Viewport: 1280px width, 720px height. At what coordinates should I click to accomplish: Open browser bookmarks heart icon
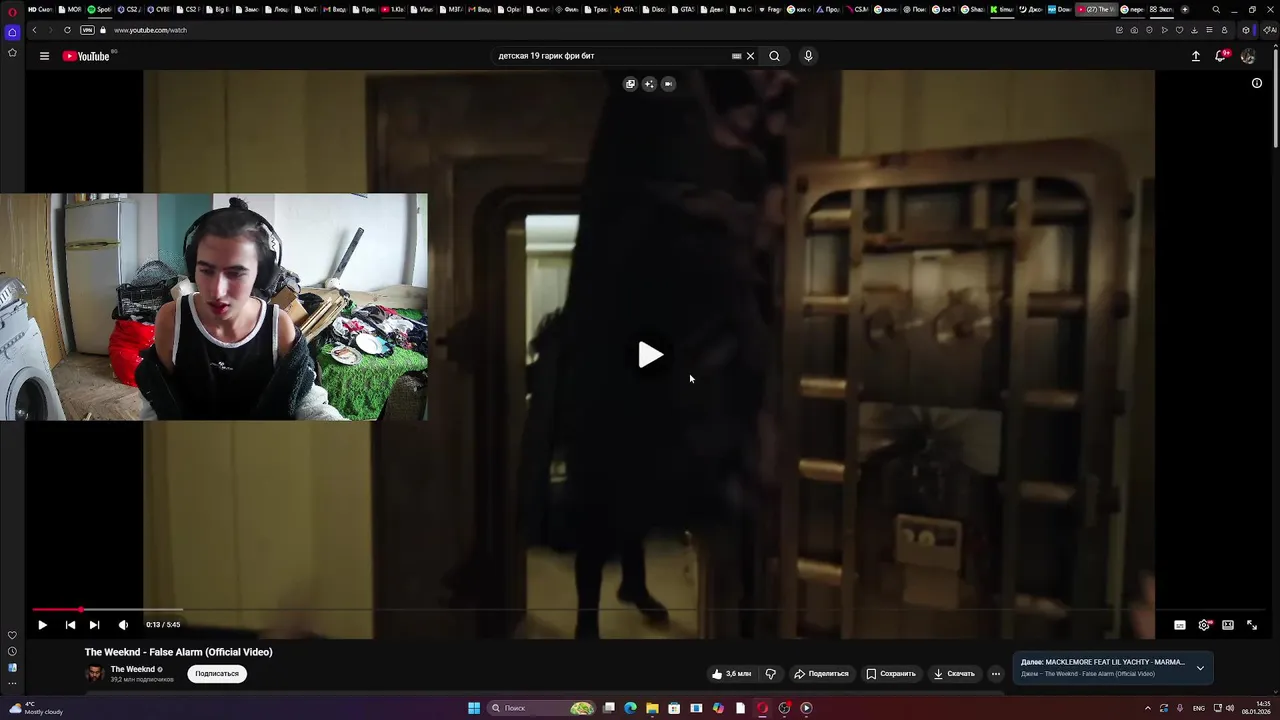tap(1179, 30)
